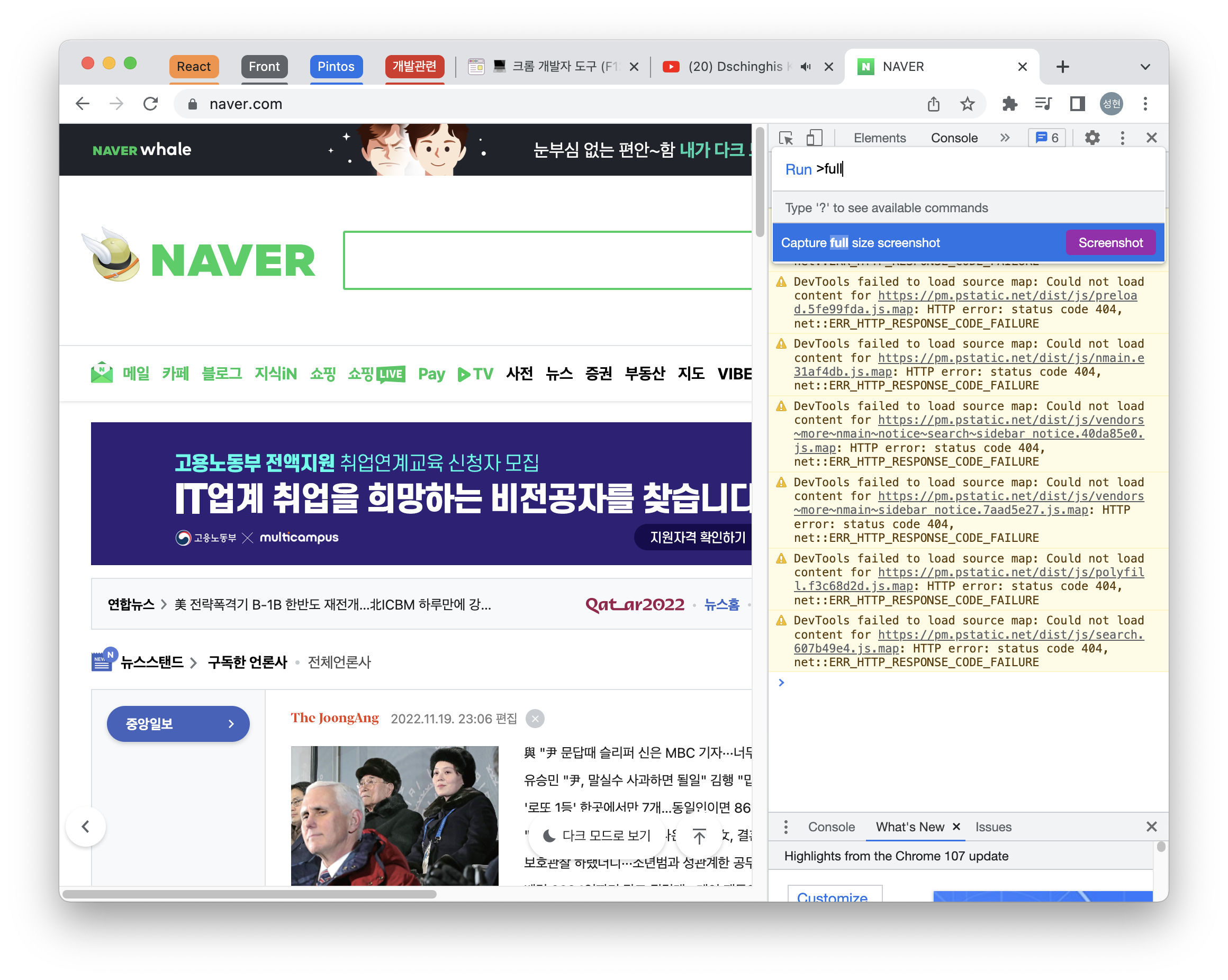Bookmark page with the star icon
Viewport: 1228px width, 980px height.
tap(967, 104)
